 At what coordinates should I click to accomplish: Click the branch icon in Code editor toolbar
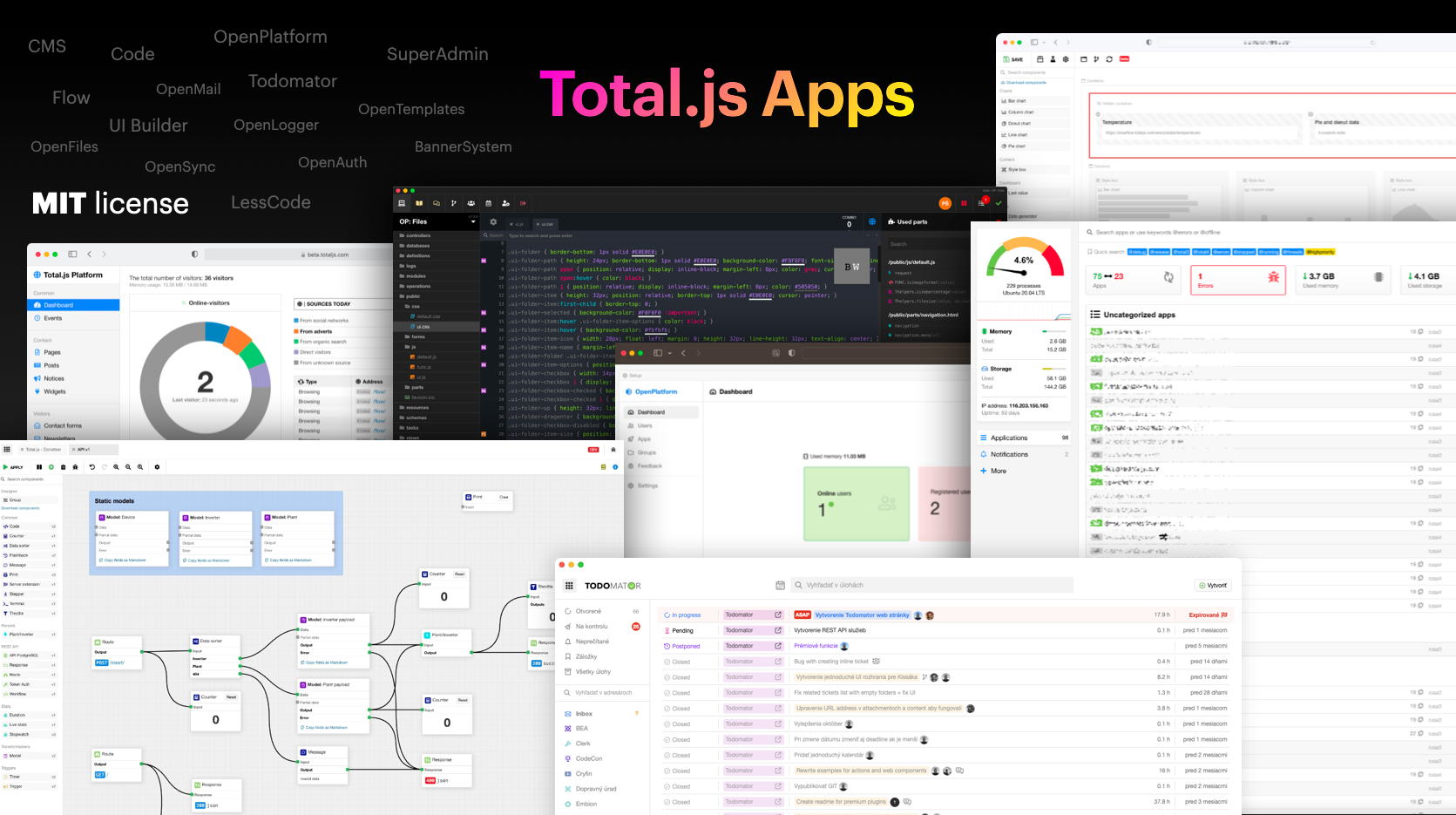click(x=453, y=203)
